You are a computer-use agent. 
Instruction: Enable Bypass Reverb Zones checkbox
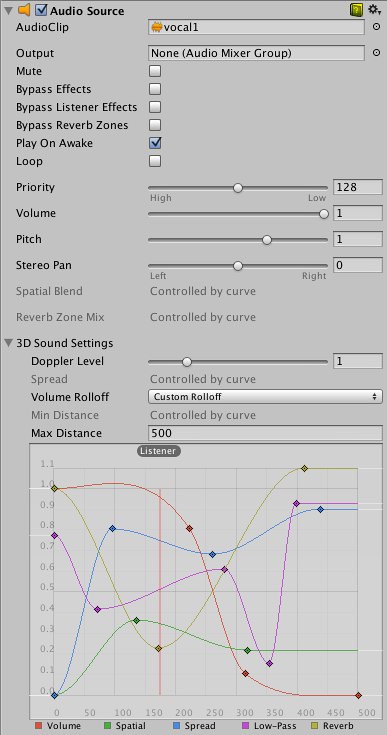tap(155, 125)
